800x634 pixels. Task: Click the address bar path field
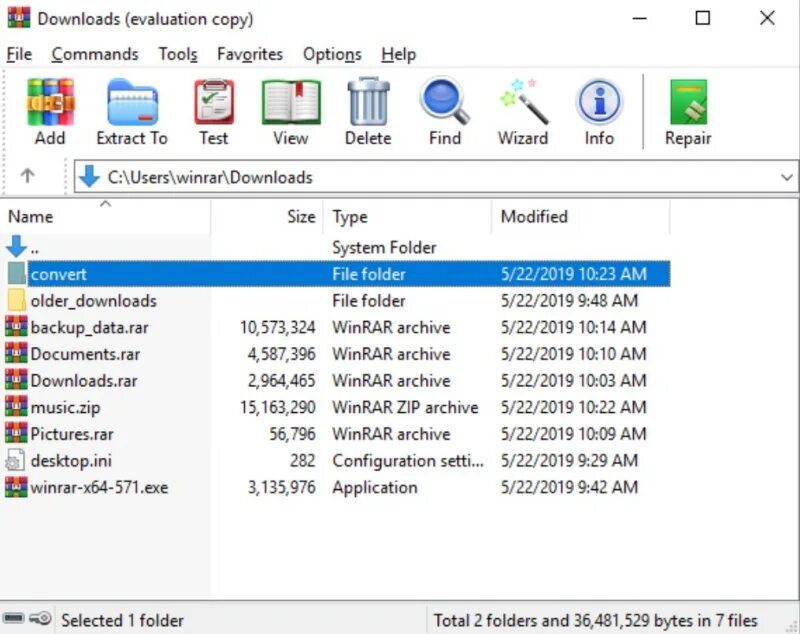436,177
